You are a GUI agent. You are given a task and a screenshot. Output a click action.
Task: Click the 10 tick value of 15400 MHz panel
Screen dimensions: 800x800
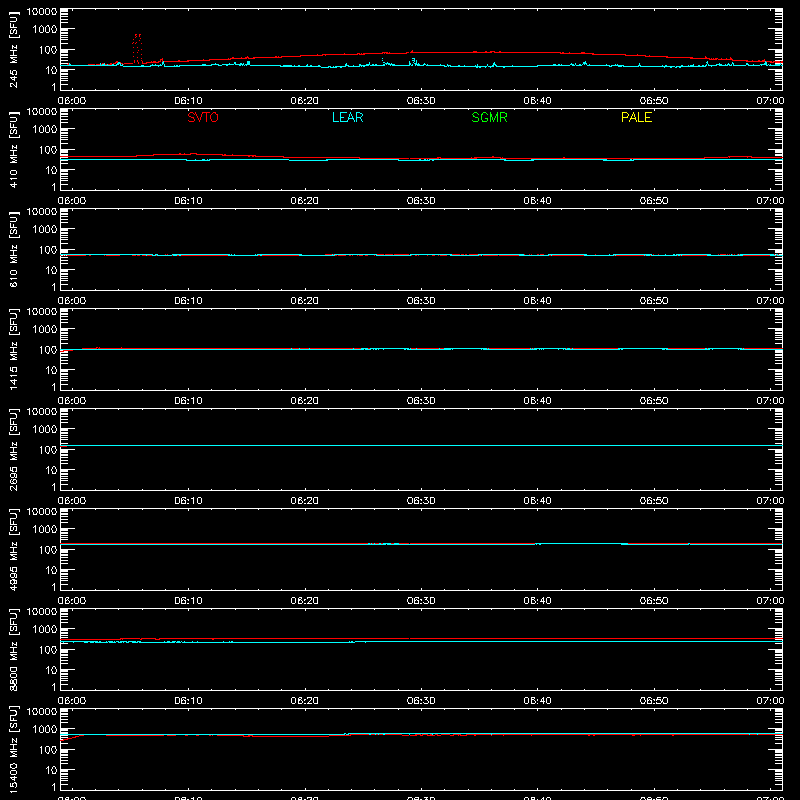[x=52, y=770]
